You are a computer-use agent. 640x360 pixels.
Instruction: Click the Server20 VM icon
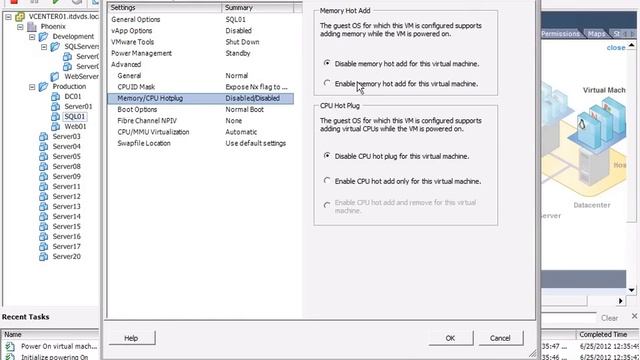coord(43,257)
